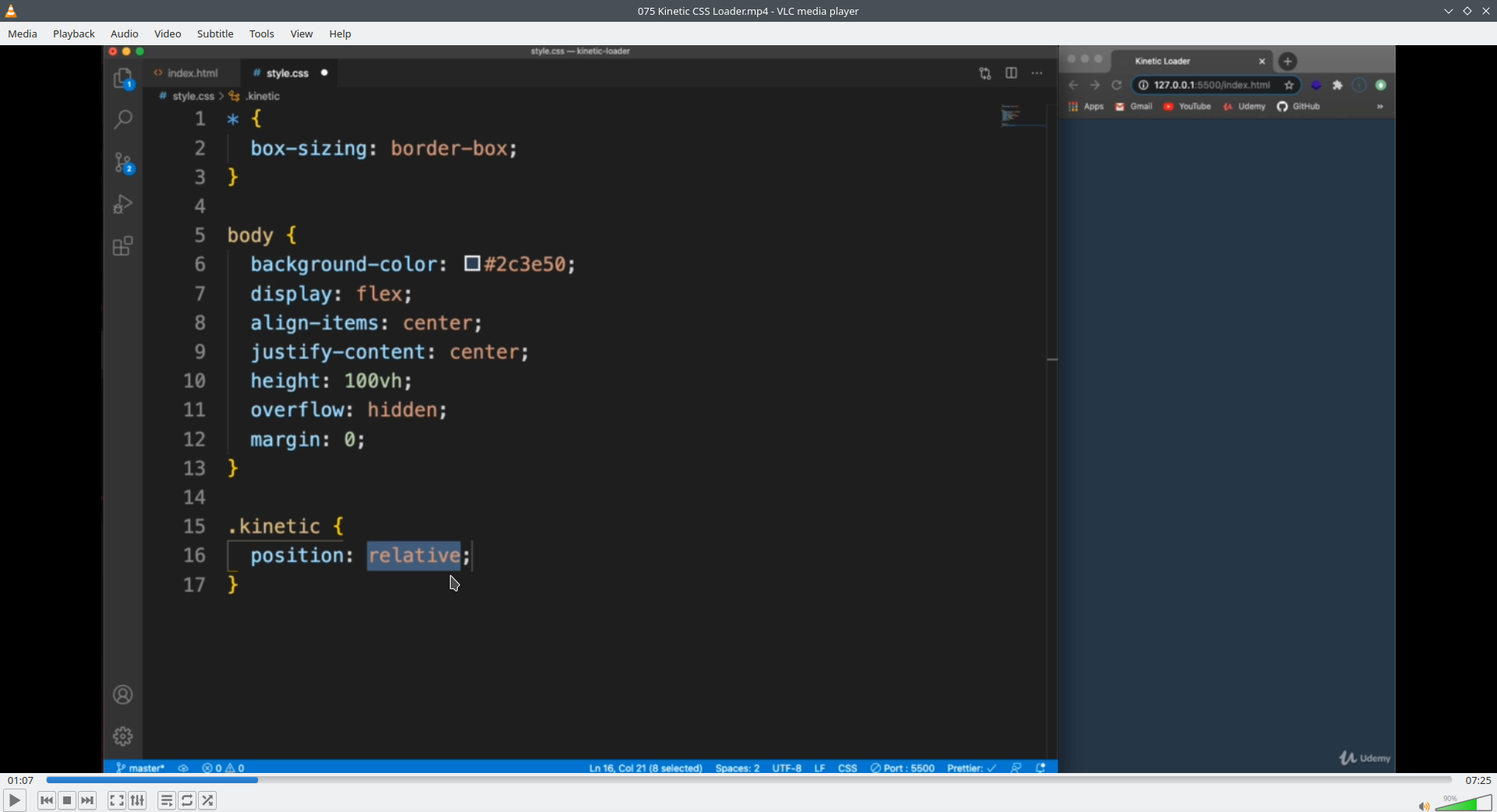The width and height of the screenshot is (1497, 812).
Task: Open the VS Code Extensions icon
Action: [x=123, y=246]
